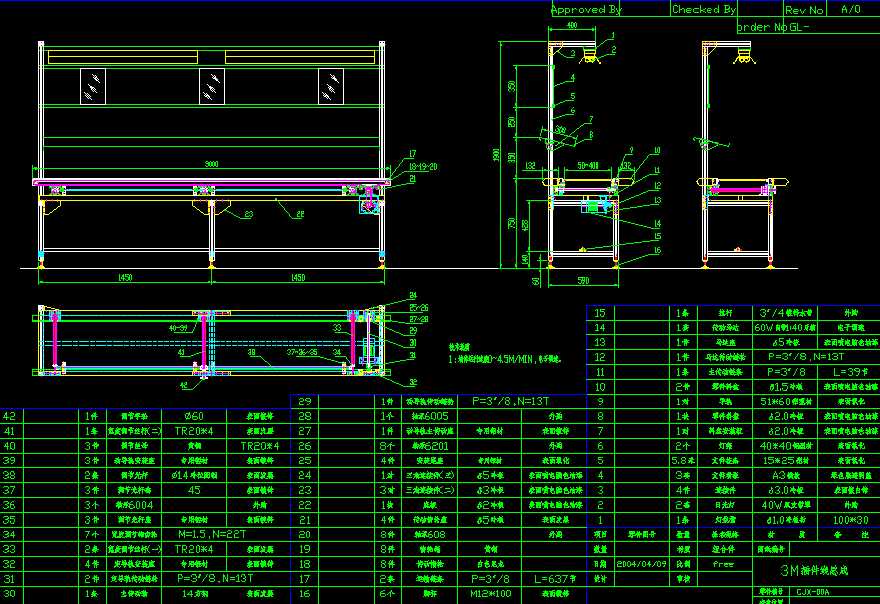This screenshot has height=604, width=880.
Task: Click the "order No GL-" text
Action: click(773, 27)
